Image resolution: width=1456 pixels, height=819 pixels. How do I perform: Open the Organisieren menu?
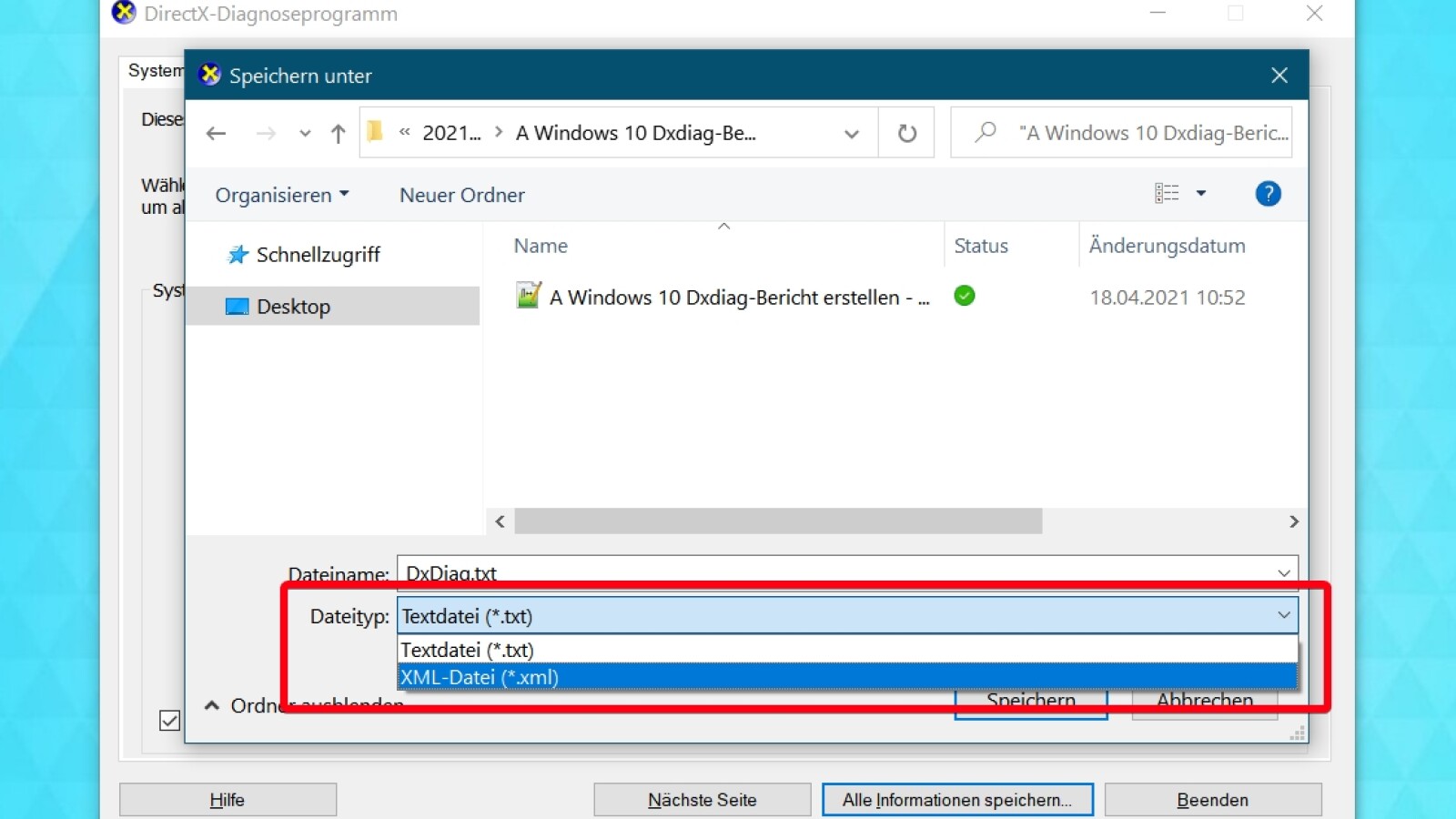(x=282, y=195)
